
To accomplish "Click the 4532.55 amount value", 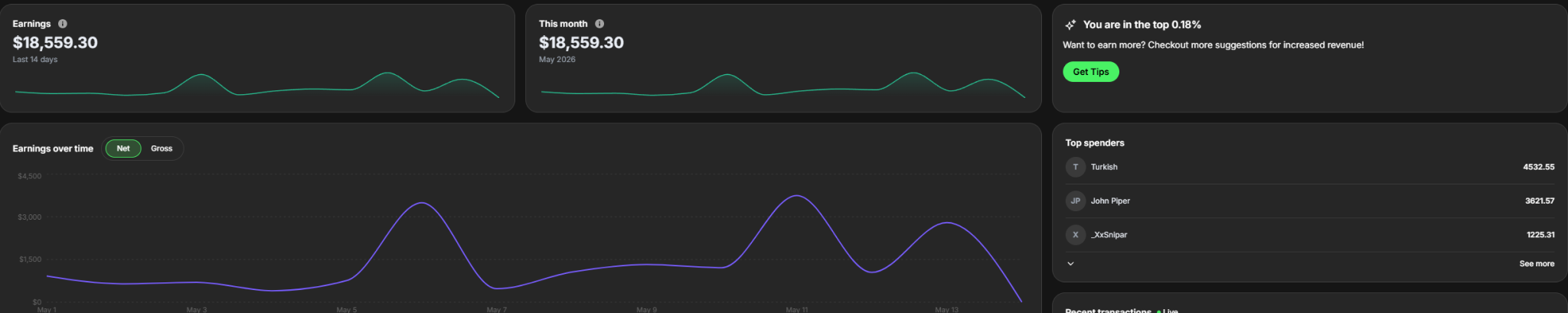I will pos(1539,167).
